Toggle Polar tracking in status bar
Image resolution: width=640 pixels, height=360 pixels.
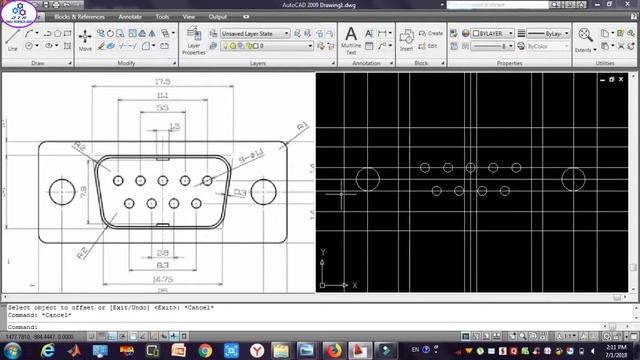coord(122,336)
